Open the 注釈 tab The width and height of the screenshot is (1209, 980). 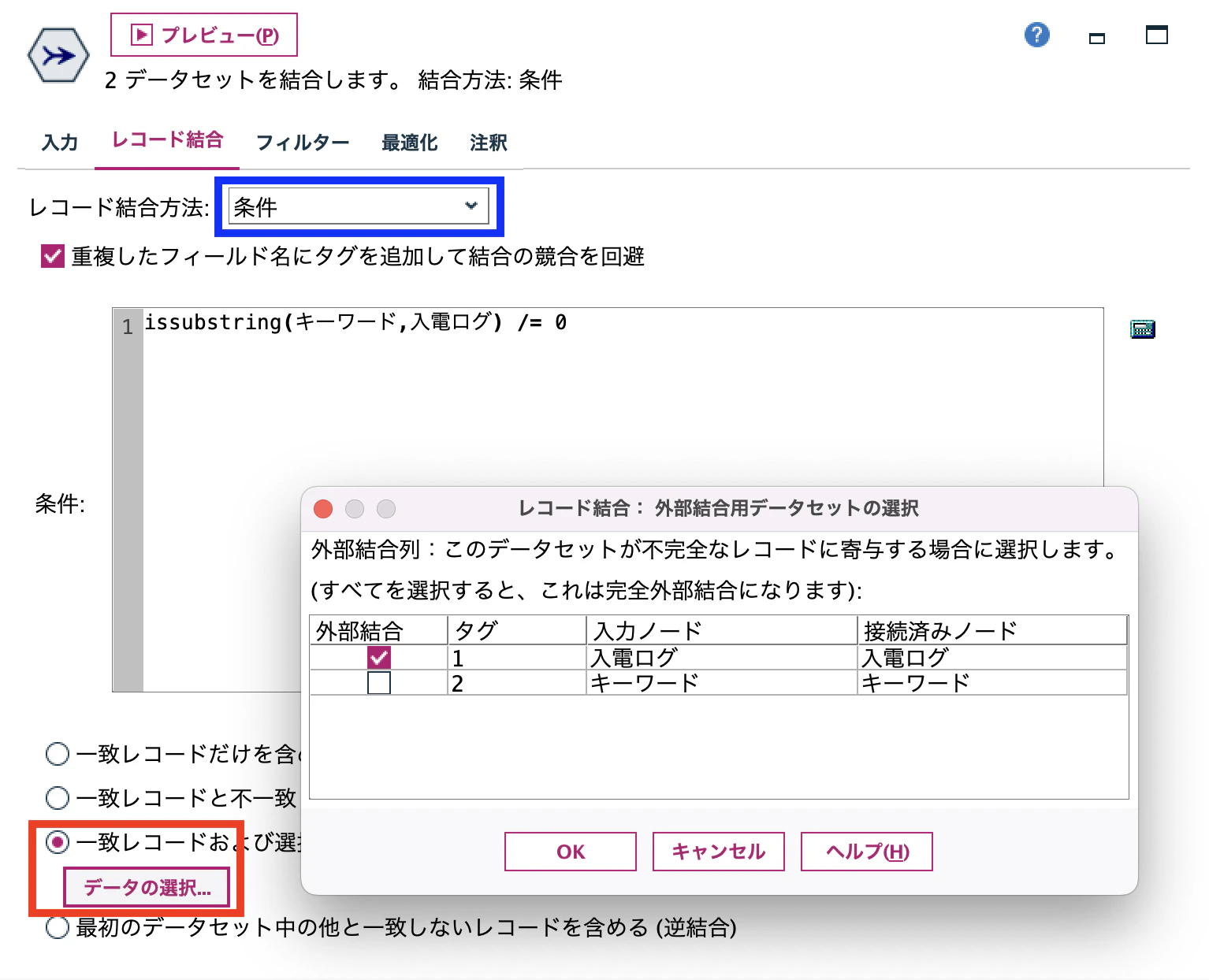pos(489,143)
